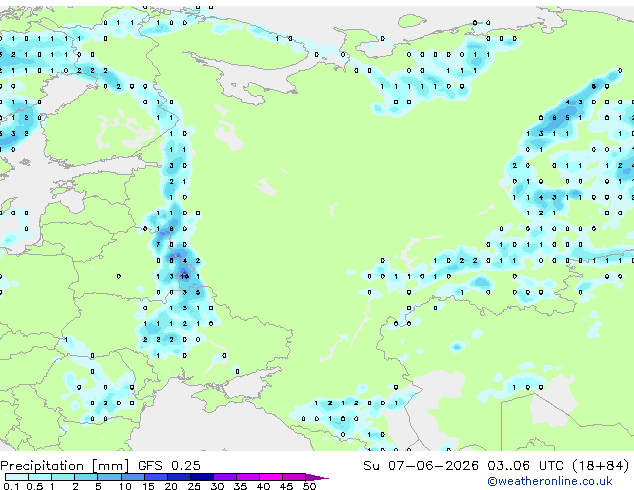
Task: Click the legend label "10"
Action: pos(125,486)
